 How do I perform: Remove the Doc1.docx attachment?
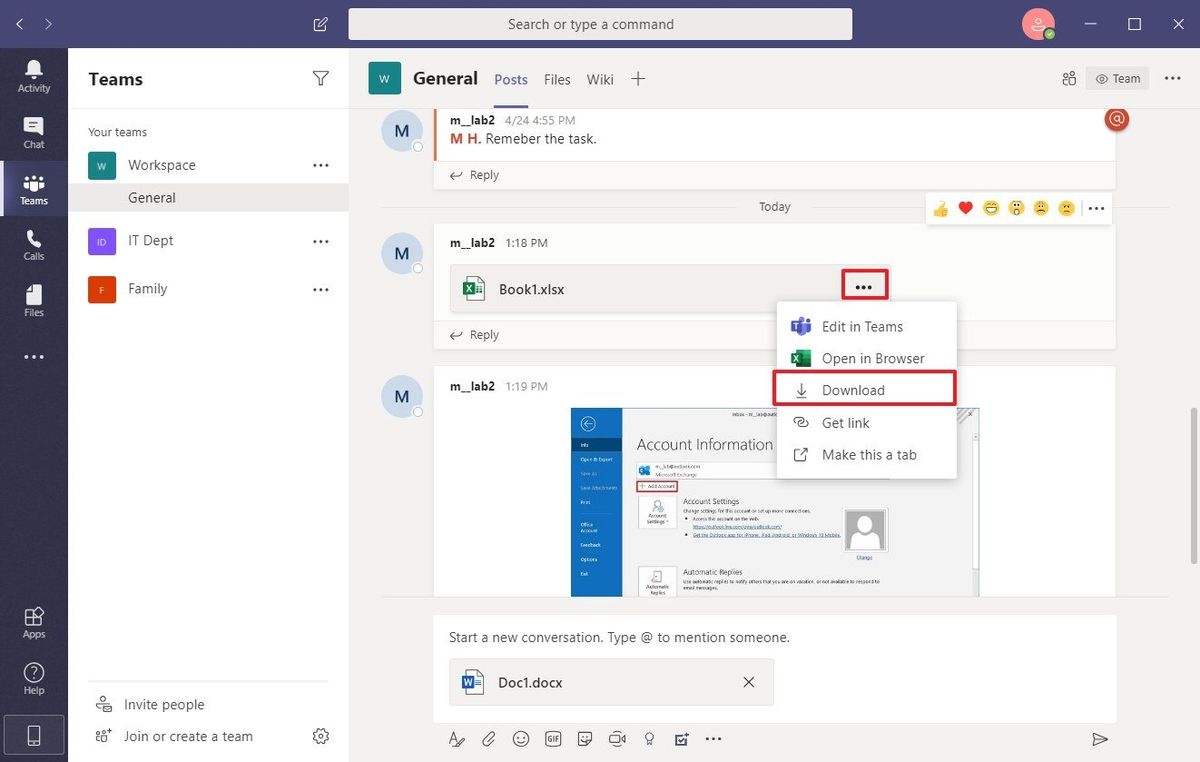pos(748,681)
